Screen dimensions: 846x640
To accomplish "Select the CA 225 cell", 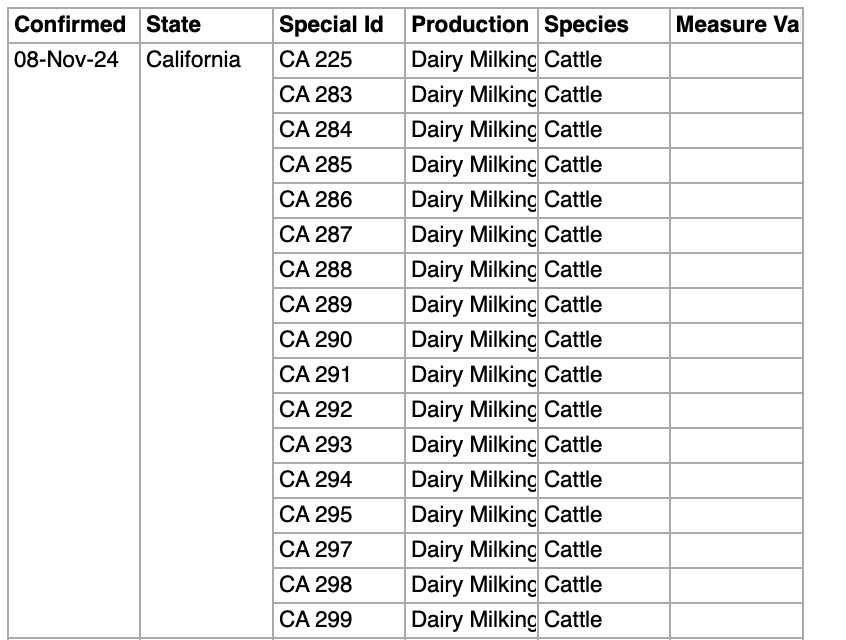I will tap(316, 60).
